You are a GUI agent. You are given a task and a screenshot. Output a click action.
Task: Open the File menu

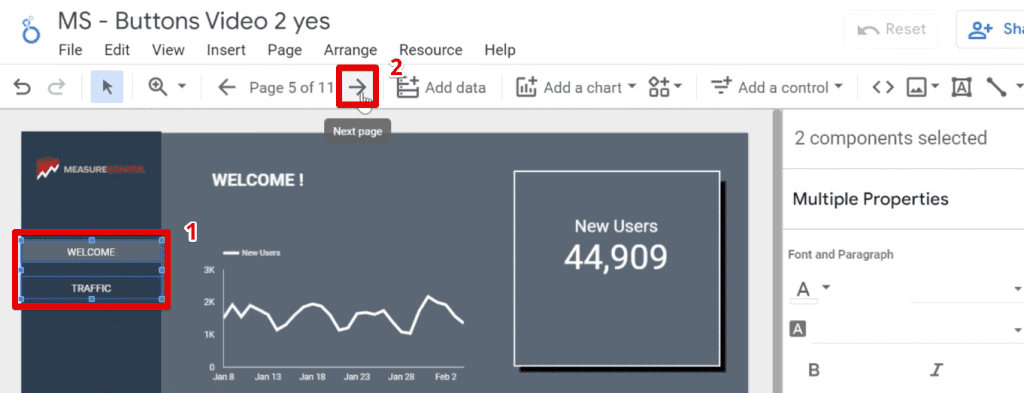(71, 50)
